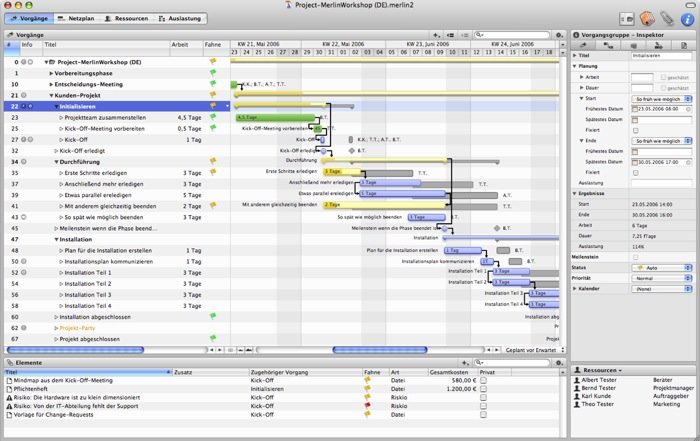
Task: Click the calendar icon beside Frühestes Datum start
Action: tap(635, 109)
